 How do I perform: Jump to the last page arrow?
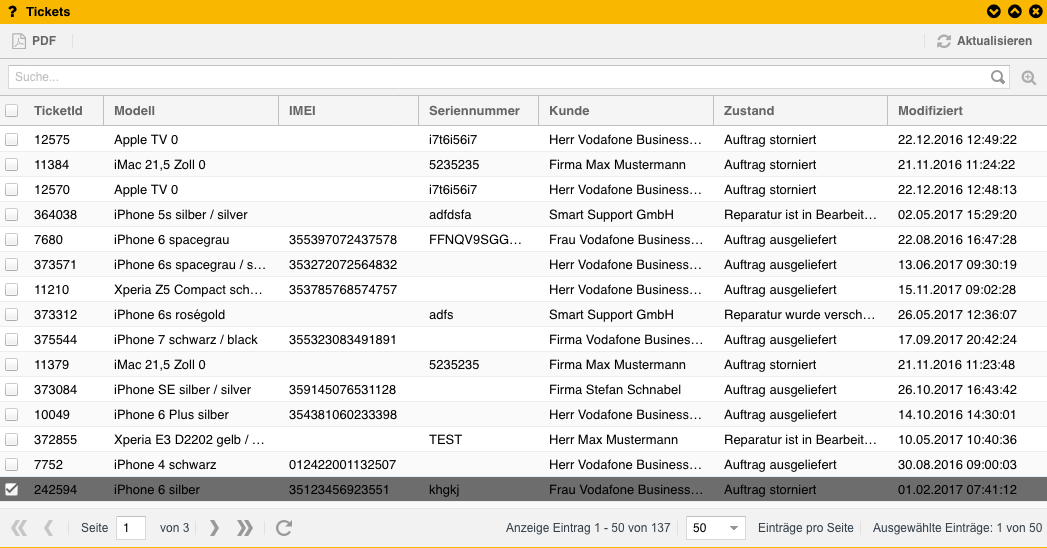pyautogui.click(x=244, y=528)
